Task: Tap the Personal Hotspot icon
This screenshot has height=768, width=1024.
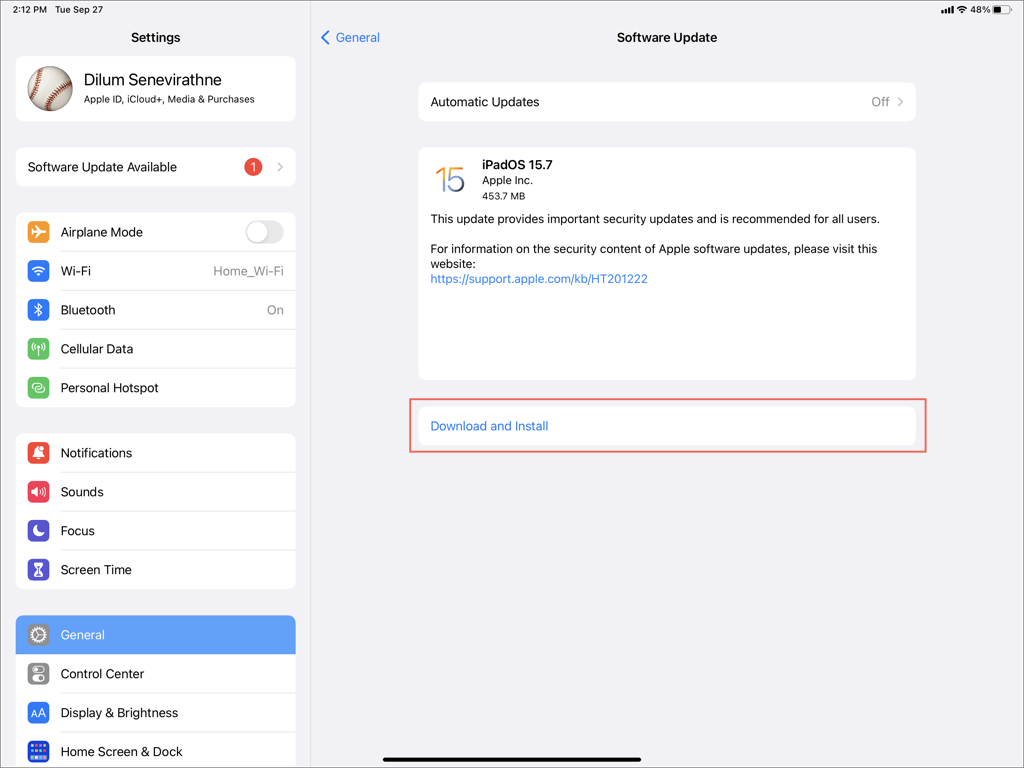Action: [x=38, y=388]
